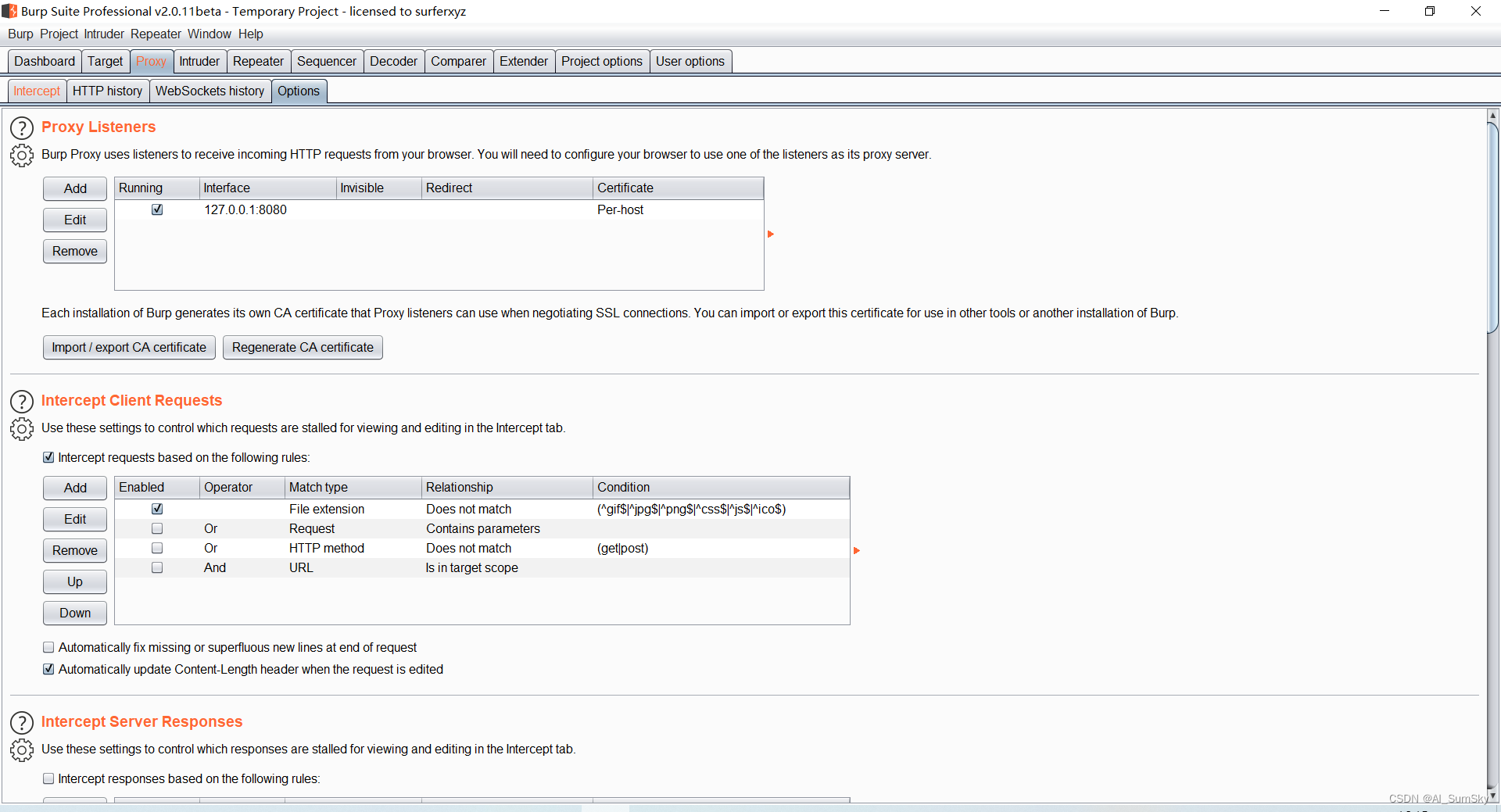The width and height of the screenshot is (1501, 812).
Task: Toggle Running checkbox for 127.0.0.1:8080 listener
Action: (157, 209)
